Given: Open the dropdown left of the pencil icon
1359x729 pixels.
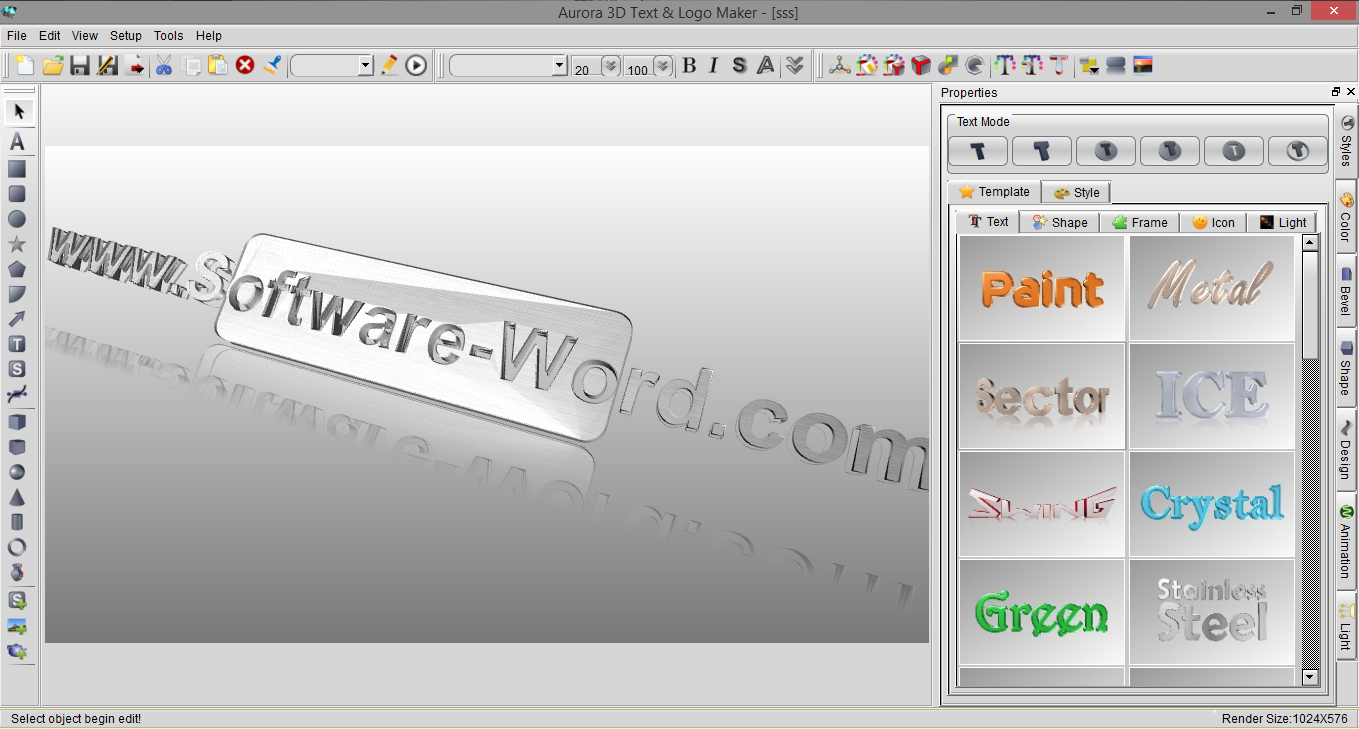Looking at the screenshot, I should 365,66.
